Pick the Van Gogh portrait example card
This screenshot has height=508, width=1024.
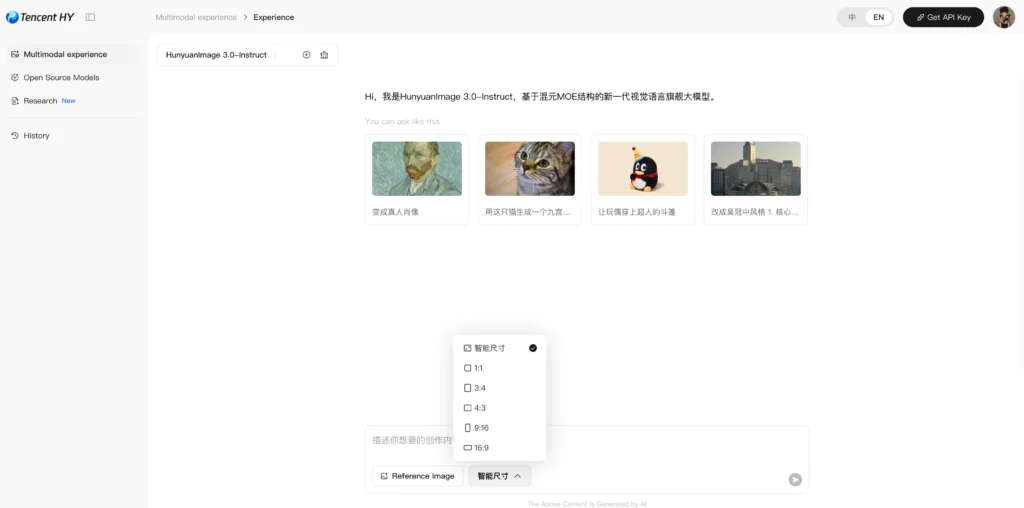pyautogui.click(x=417, y=180)
